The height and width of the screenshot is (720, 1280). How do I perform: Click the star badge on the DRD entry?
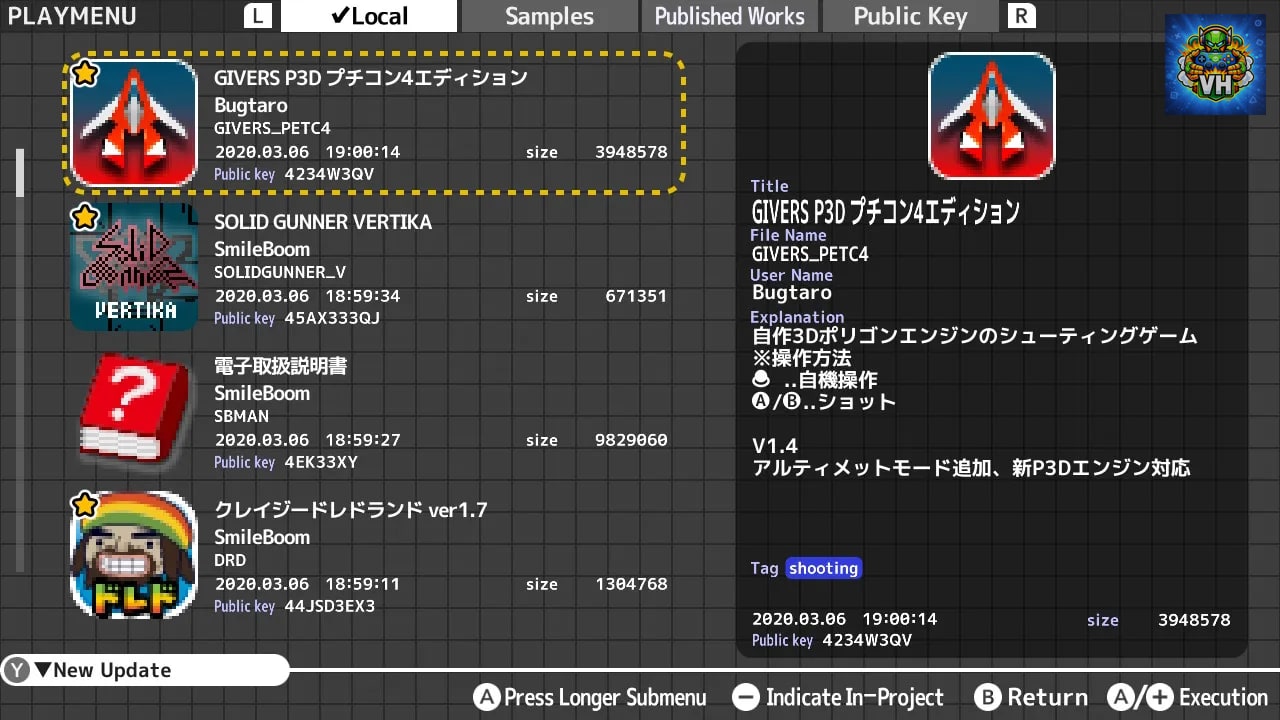pyautogui.click(x=85, y=505)
